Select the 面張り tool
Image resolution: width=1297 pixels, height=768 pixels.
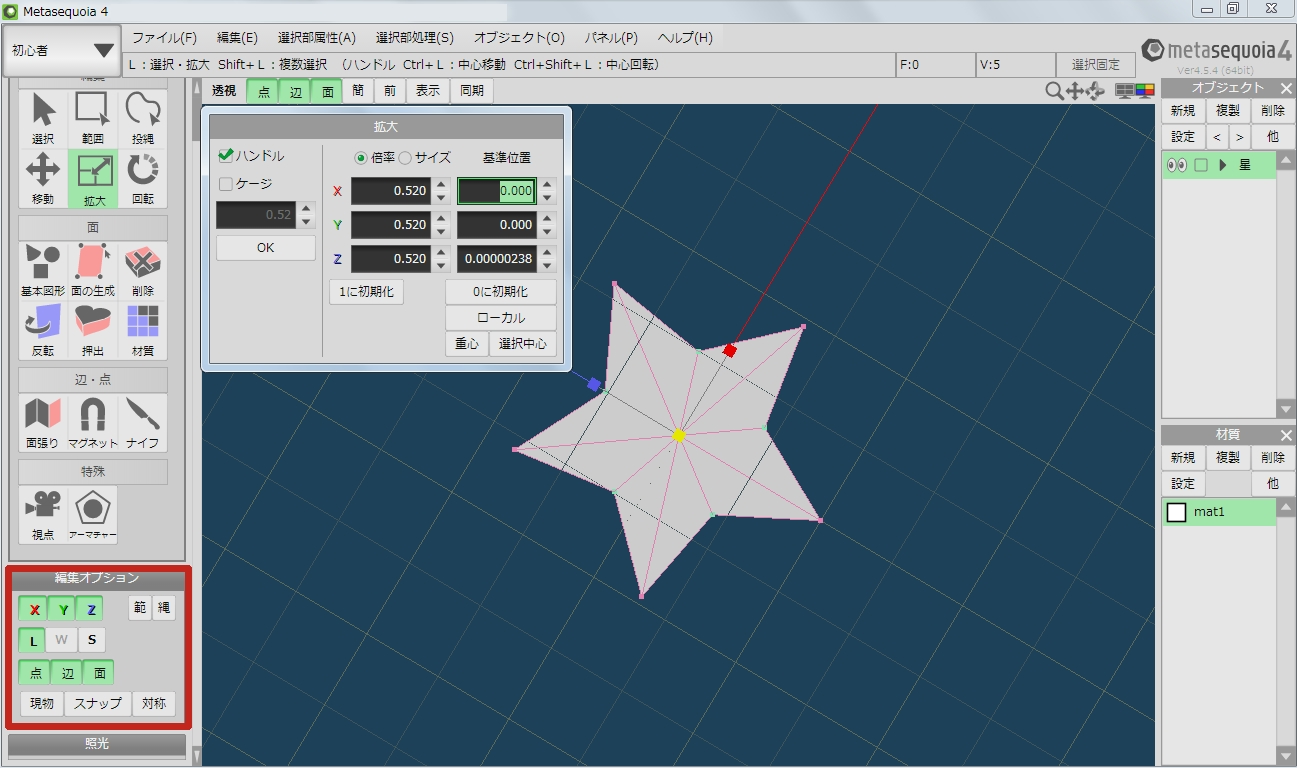[43, 423]
